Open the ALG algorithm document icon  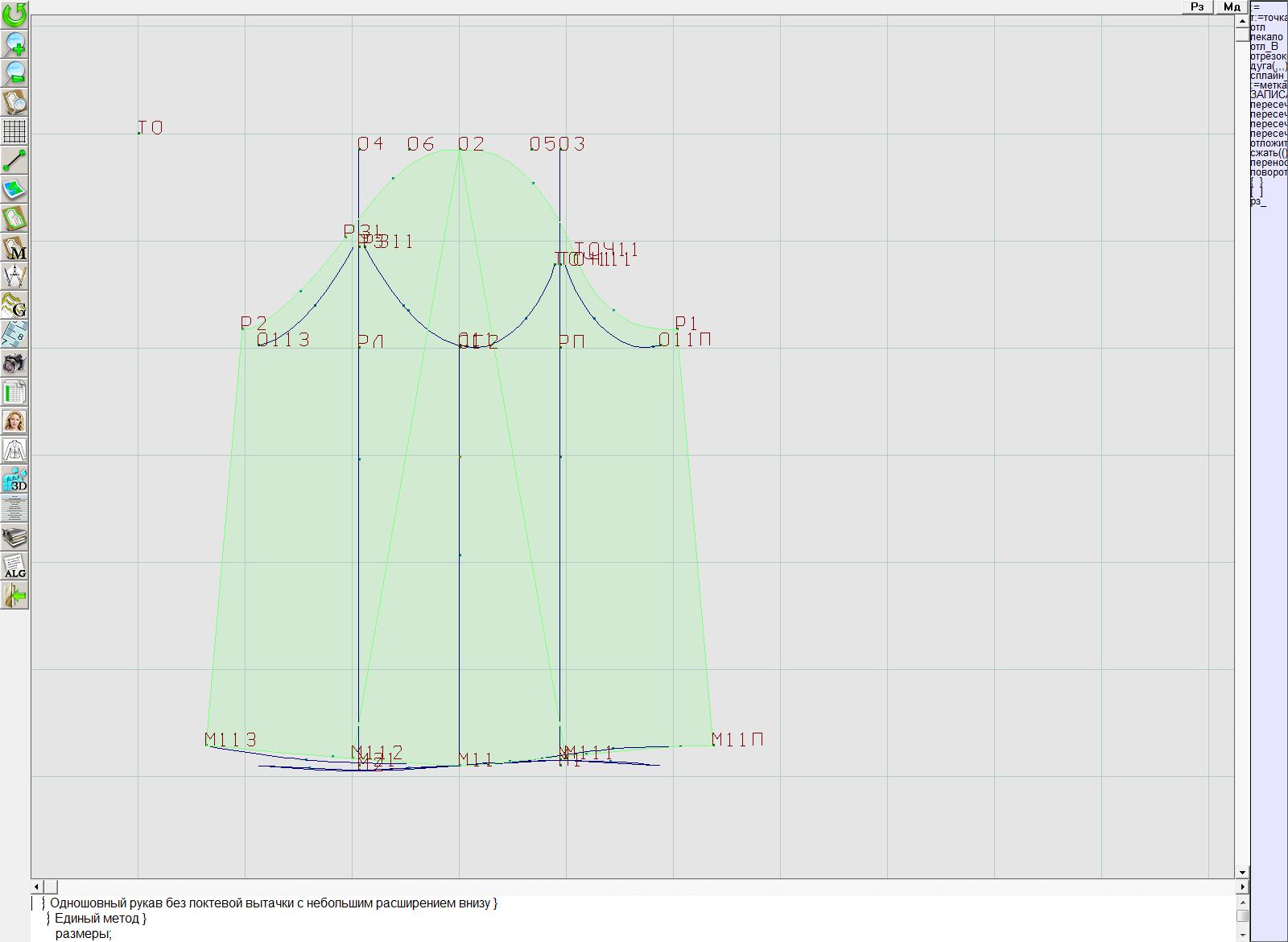pyautogui.click(x=14, y=566)
